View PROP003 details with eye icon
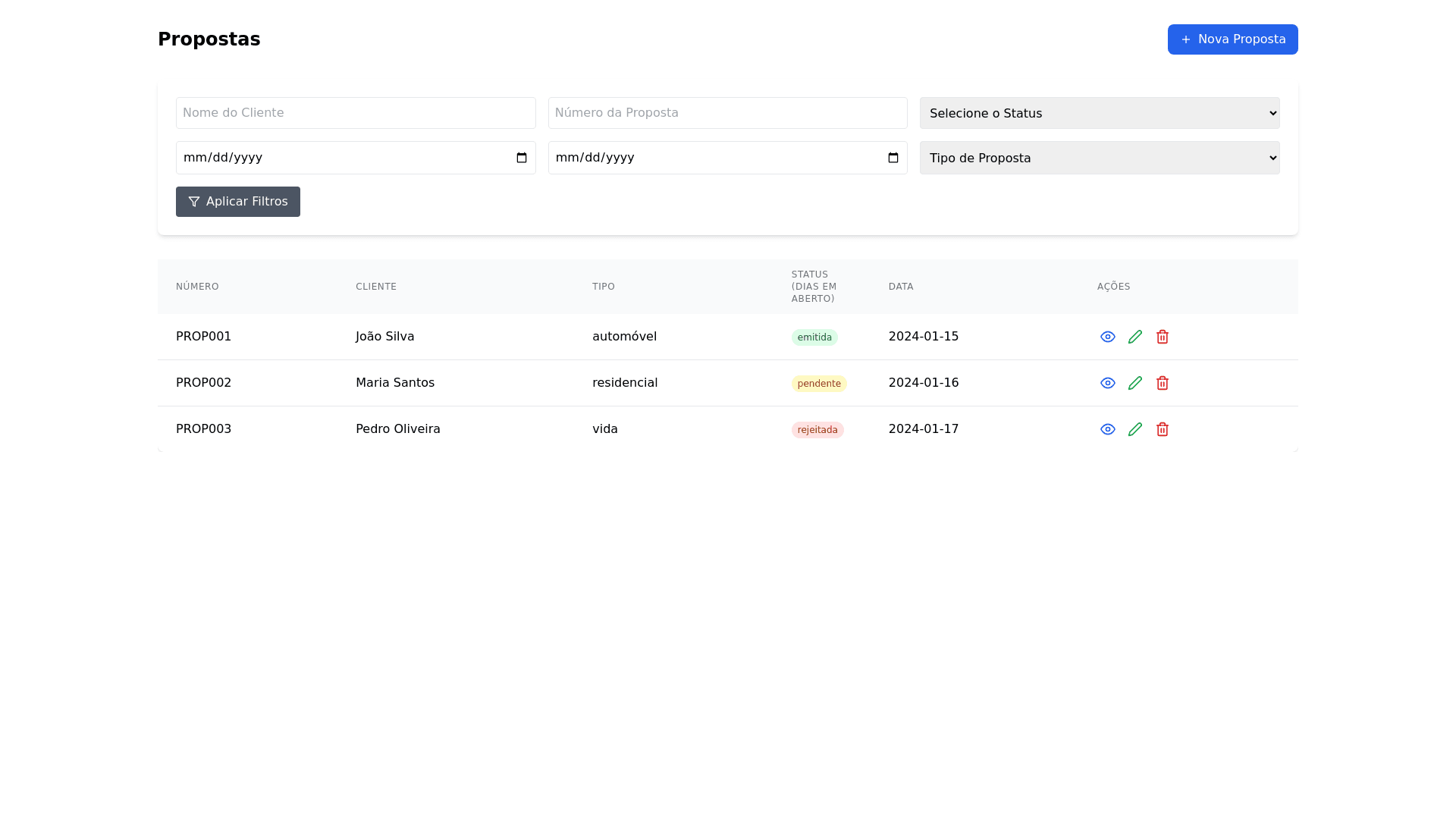Viewport: 1456px width, 819px height. [x=1108, y=429]
